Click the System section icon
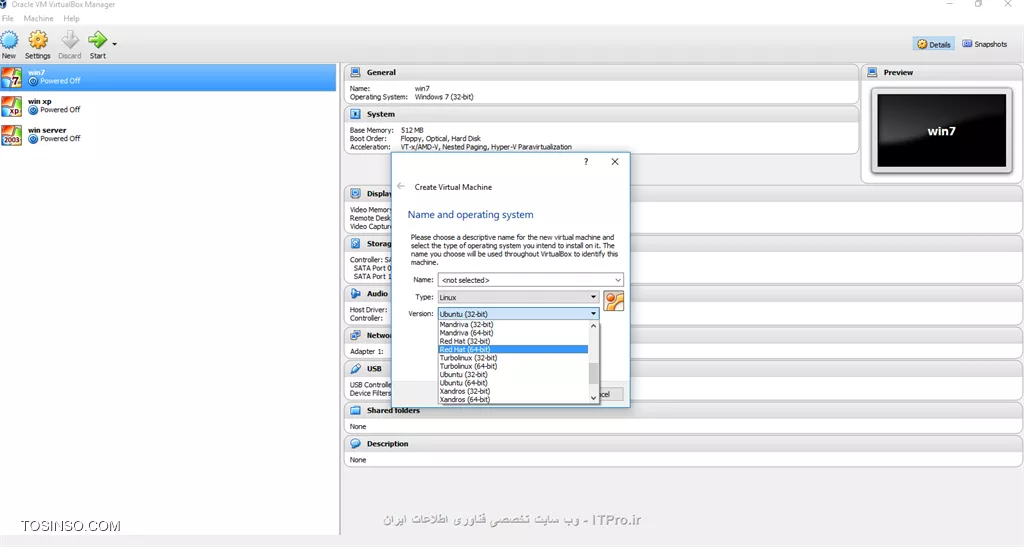 [x=355, y=114]
